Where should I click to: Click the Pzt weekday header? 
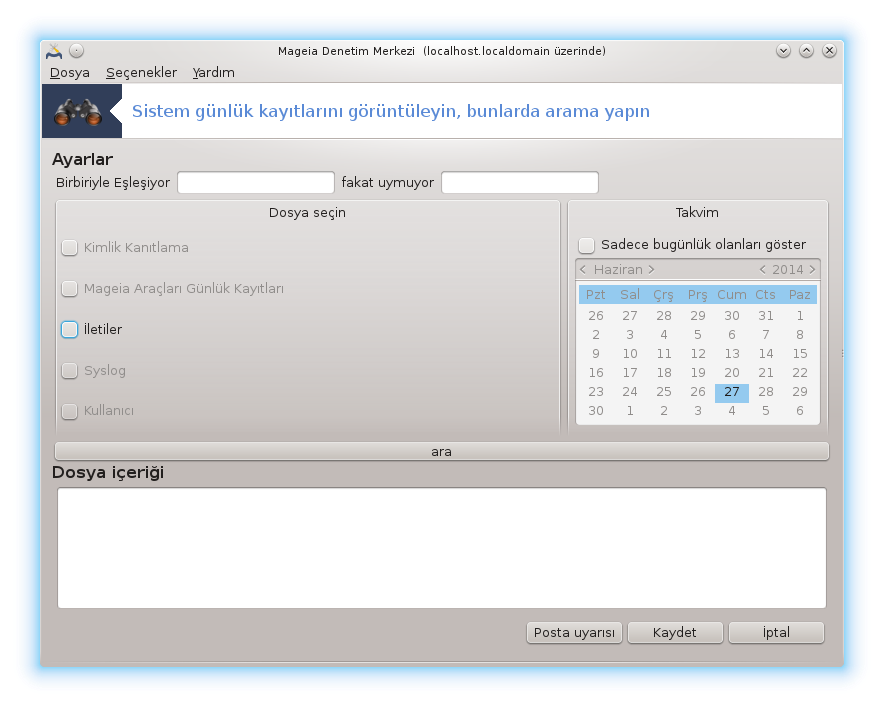click(x=596, y=295)
